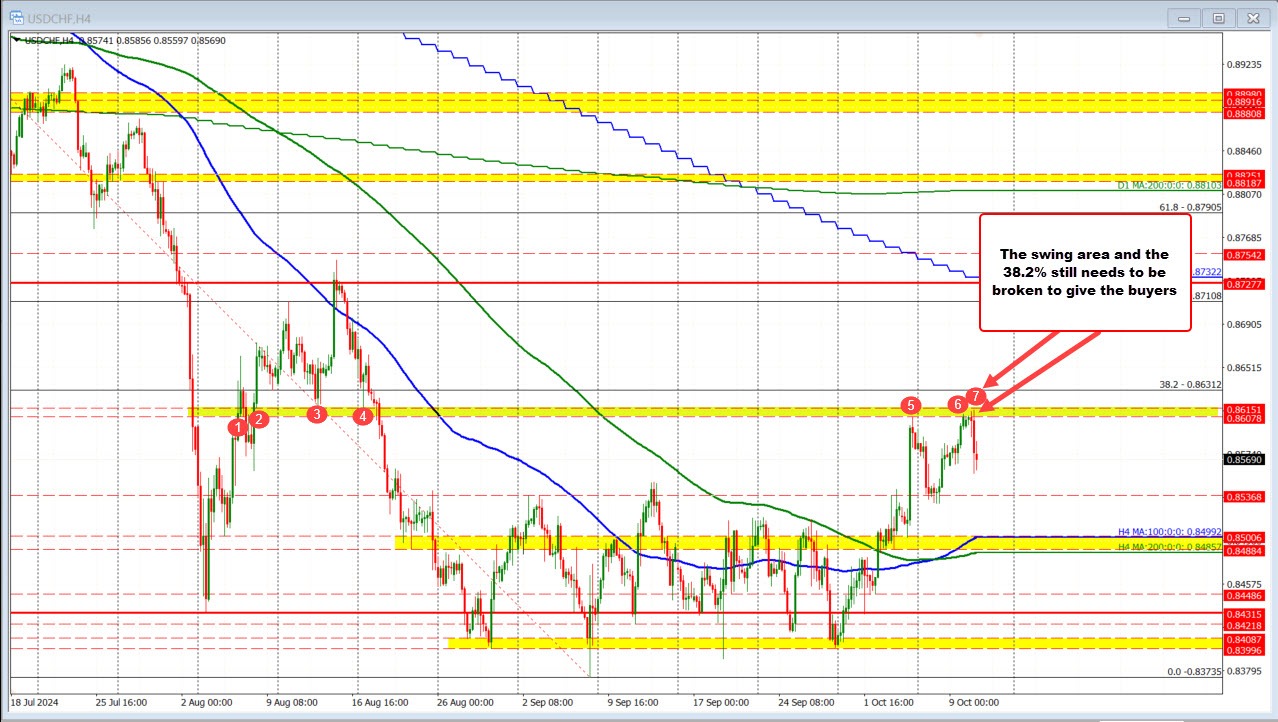Click the 0.85006 red price label
Viewport: 1278px width, 722px height.
pyautogui.click(x=1246, y=537)
